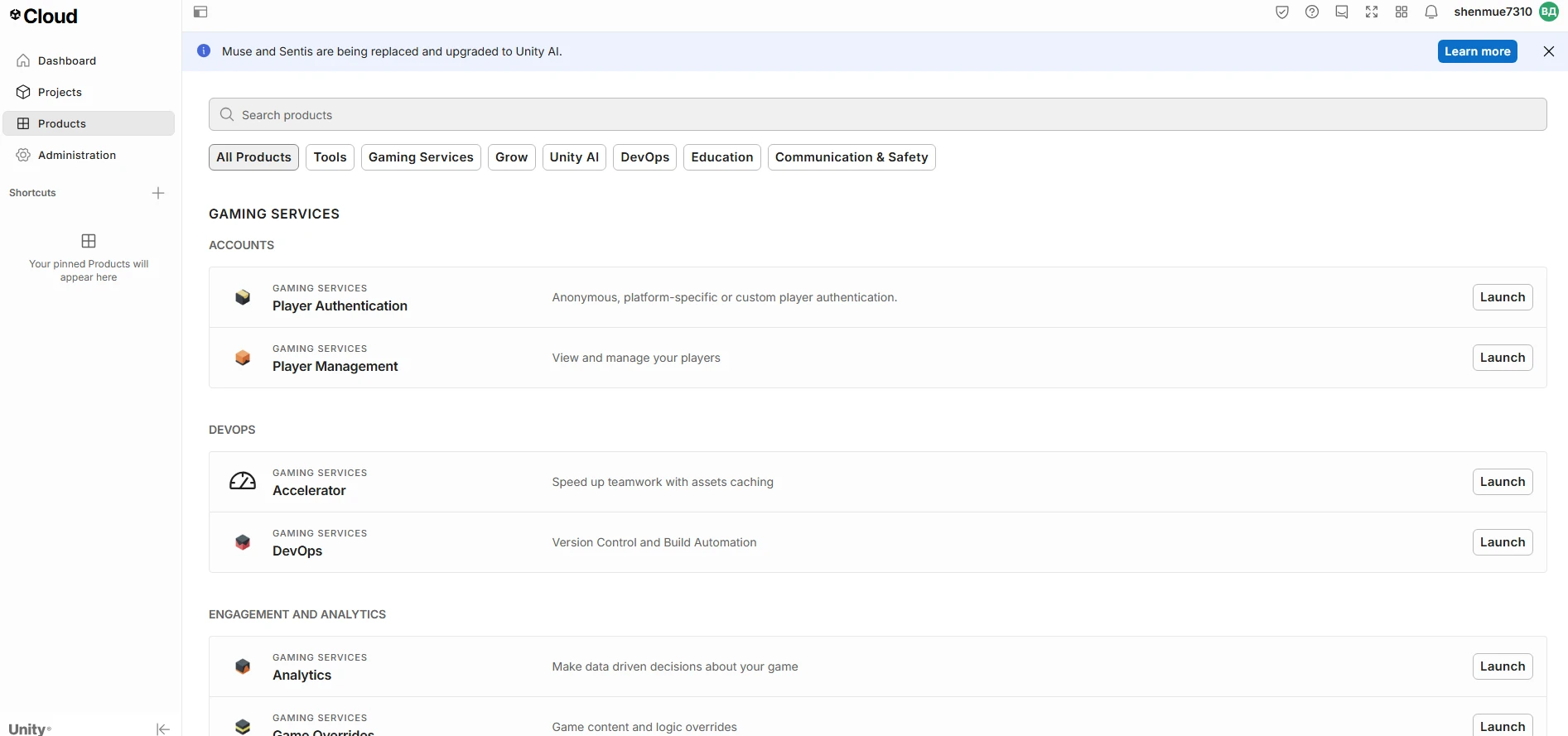Dismiss the Muse and Sentis banner
Screen dimensions: 1568x736
(1549, 51)
